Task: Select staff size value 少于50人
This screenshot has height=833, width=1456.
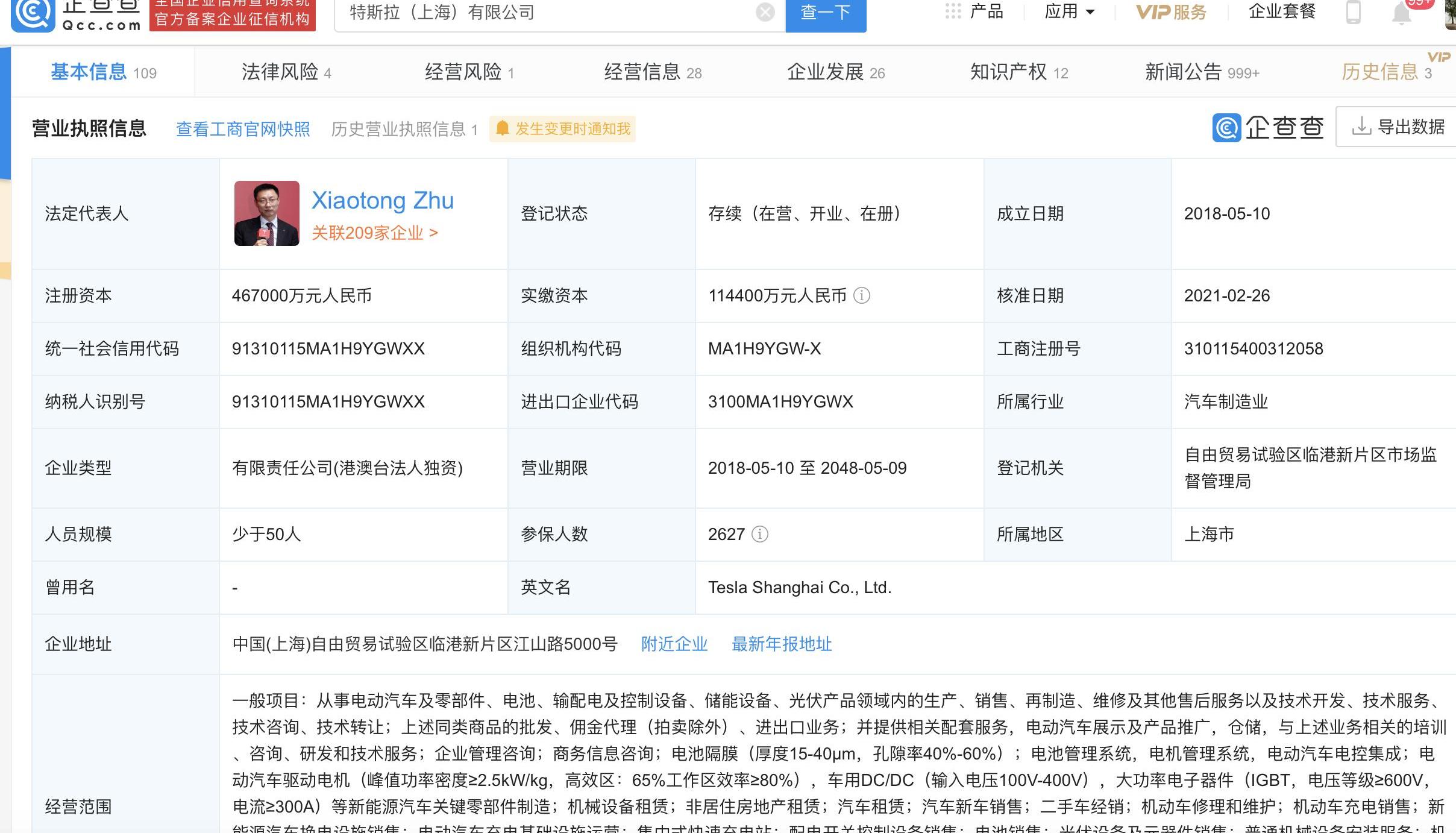Action: pos(266,535)
